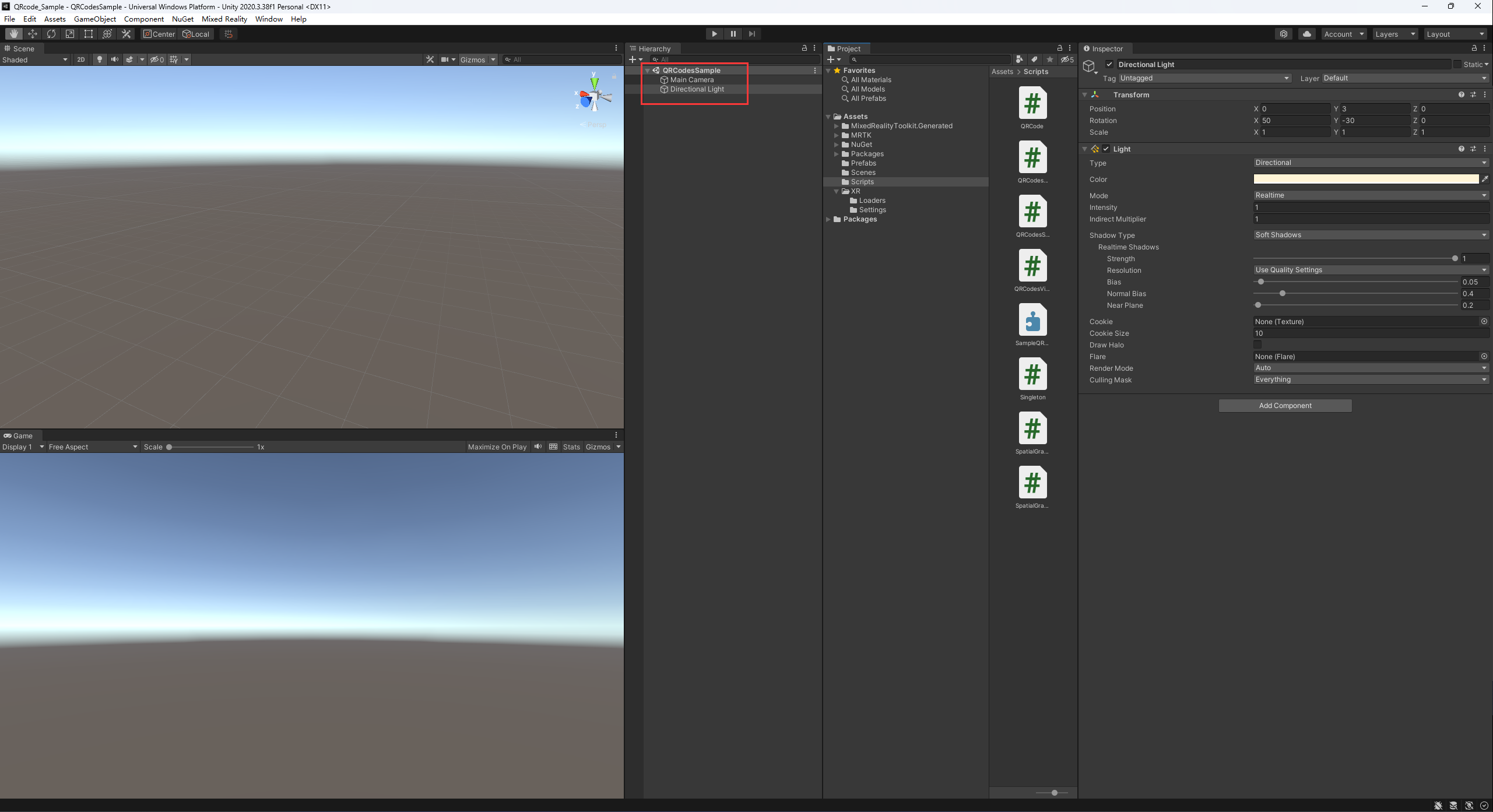Click the Pause button

733,34
